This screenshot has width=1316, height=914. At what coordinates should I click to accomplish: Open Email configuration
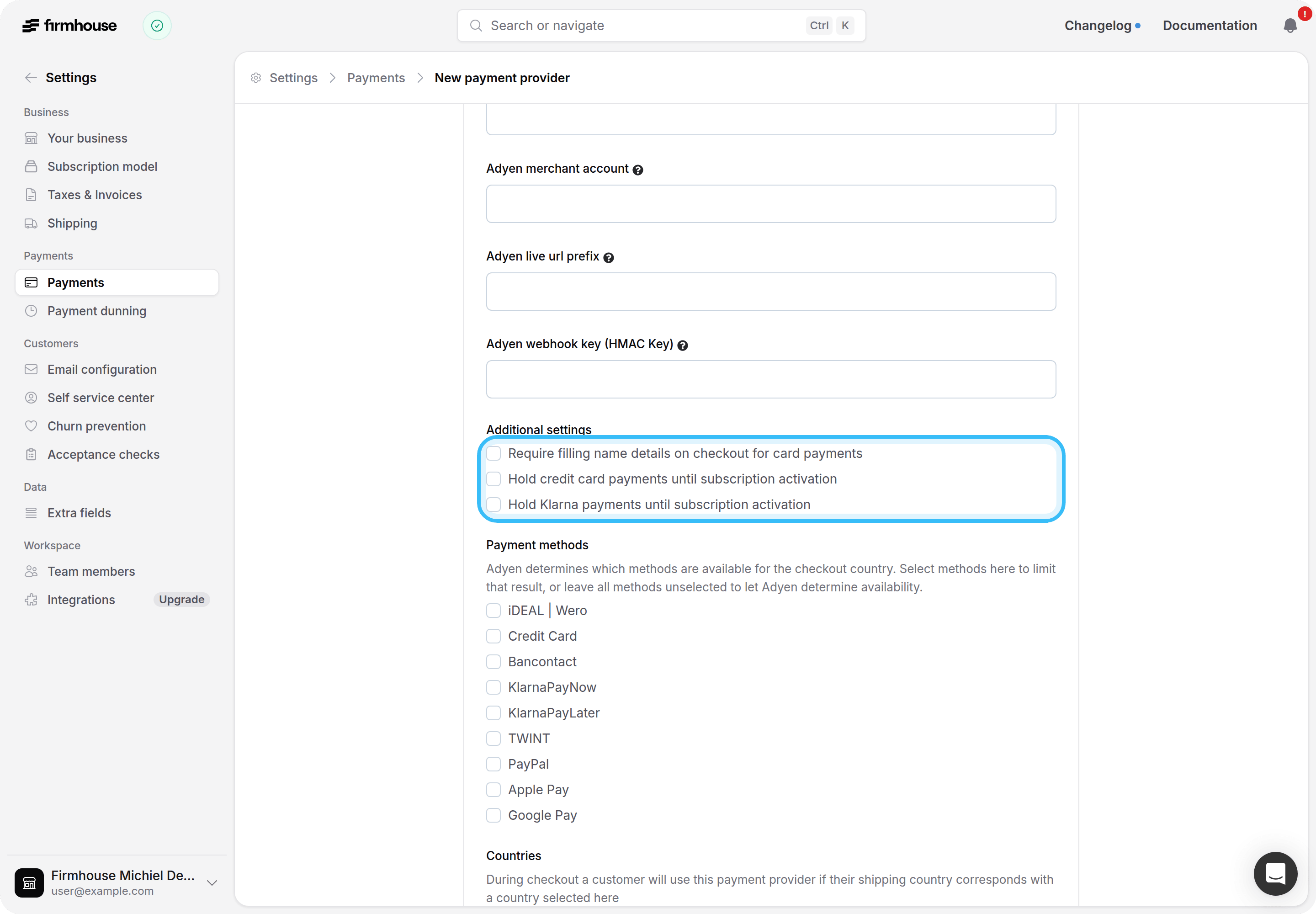[117, 370]
